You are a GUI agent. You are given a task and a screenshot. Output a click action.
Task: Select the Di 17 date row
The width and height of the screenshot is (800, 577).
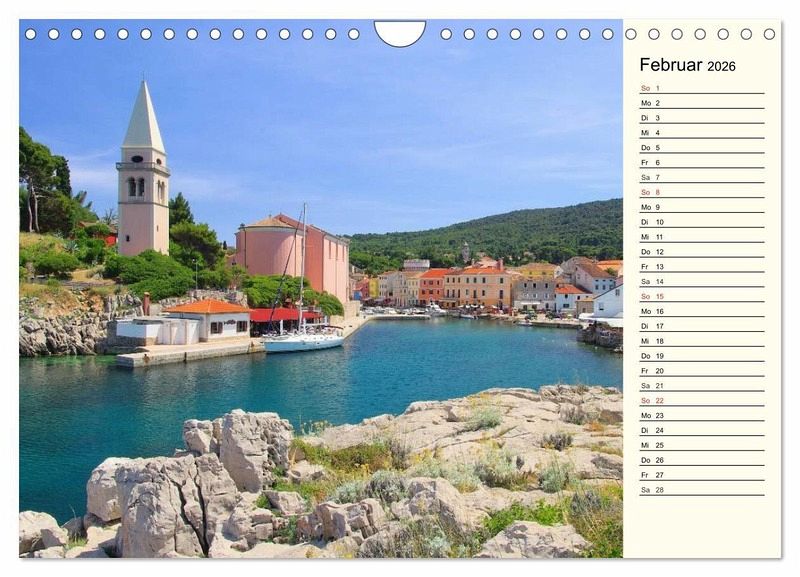702,326
